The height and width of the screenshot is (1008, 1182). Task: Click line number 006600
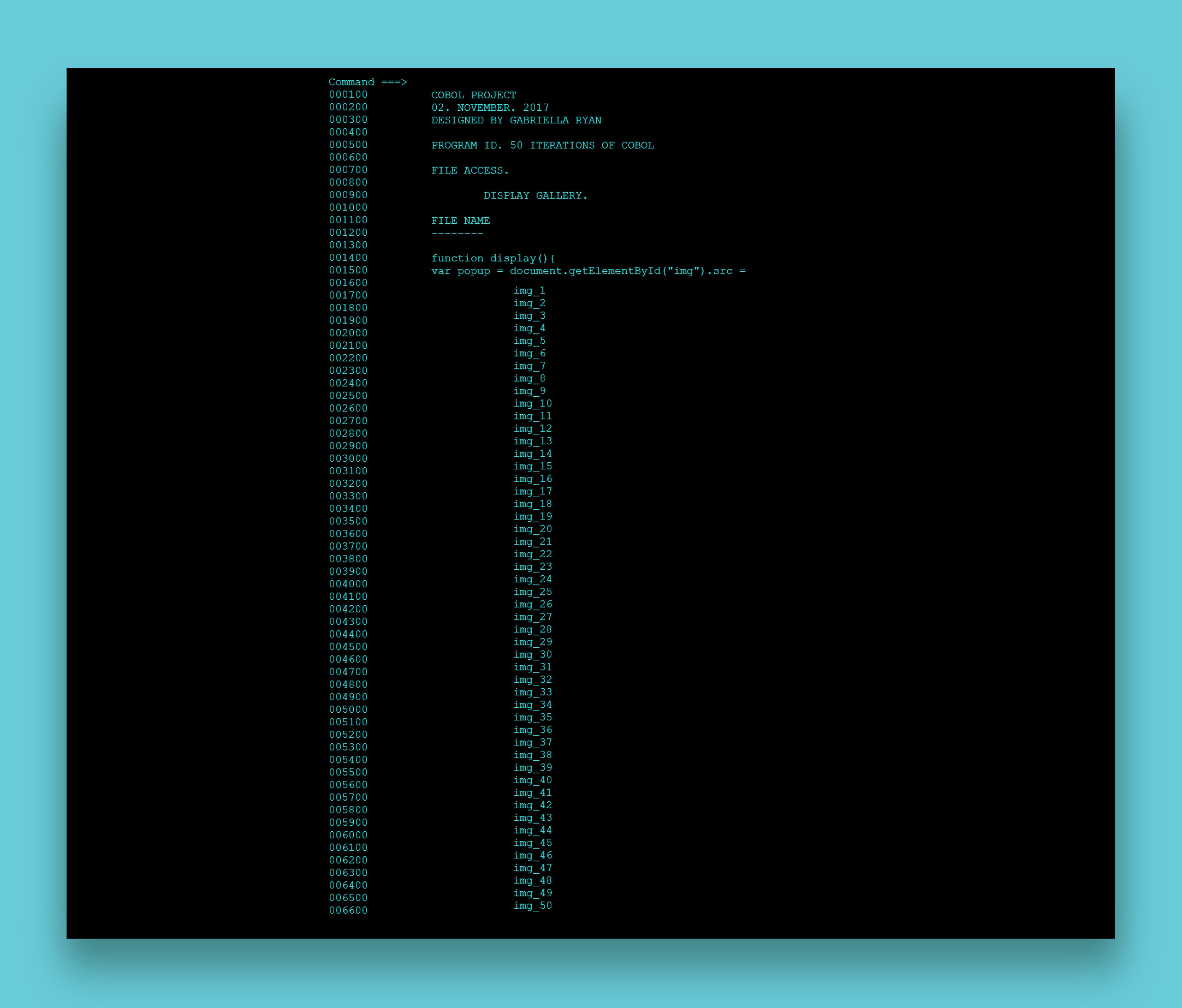(x=348, y=910)
